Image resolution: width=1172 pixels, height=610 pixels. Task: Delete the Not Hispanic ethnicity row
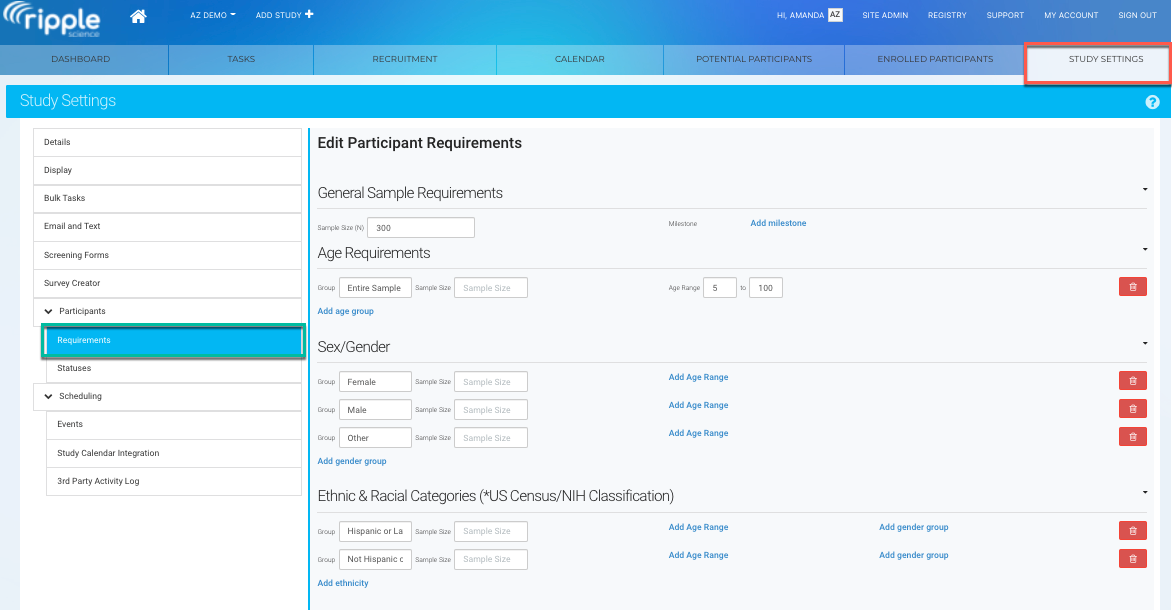(x=1132, y=559)
